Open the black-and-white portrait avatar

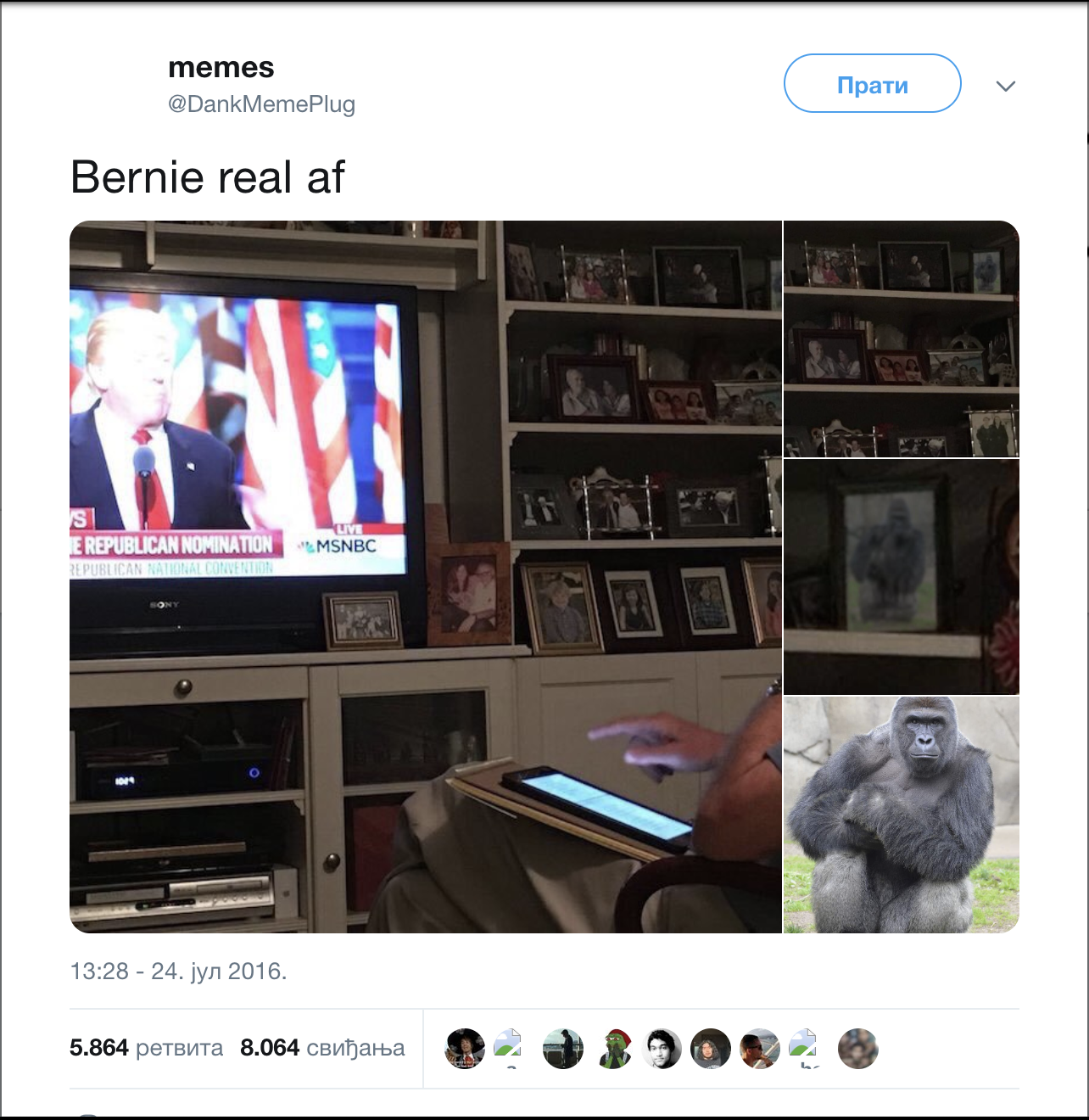tap(662, 1049)
